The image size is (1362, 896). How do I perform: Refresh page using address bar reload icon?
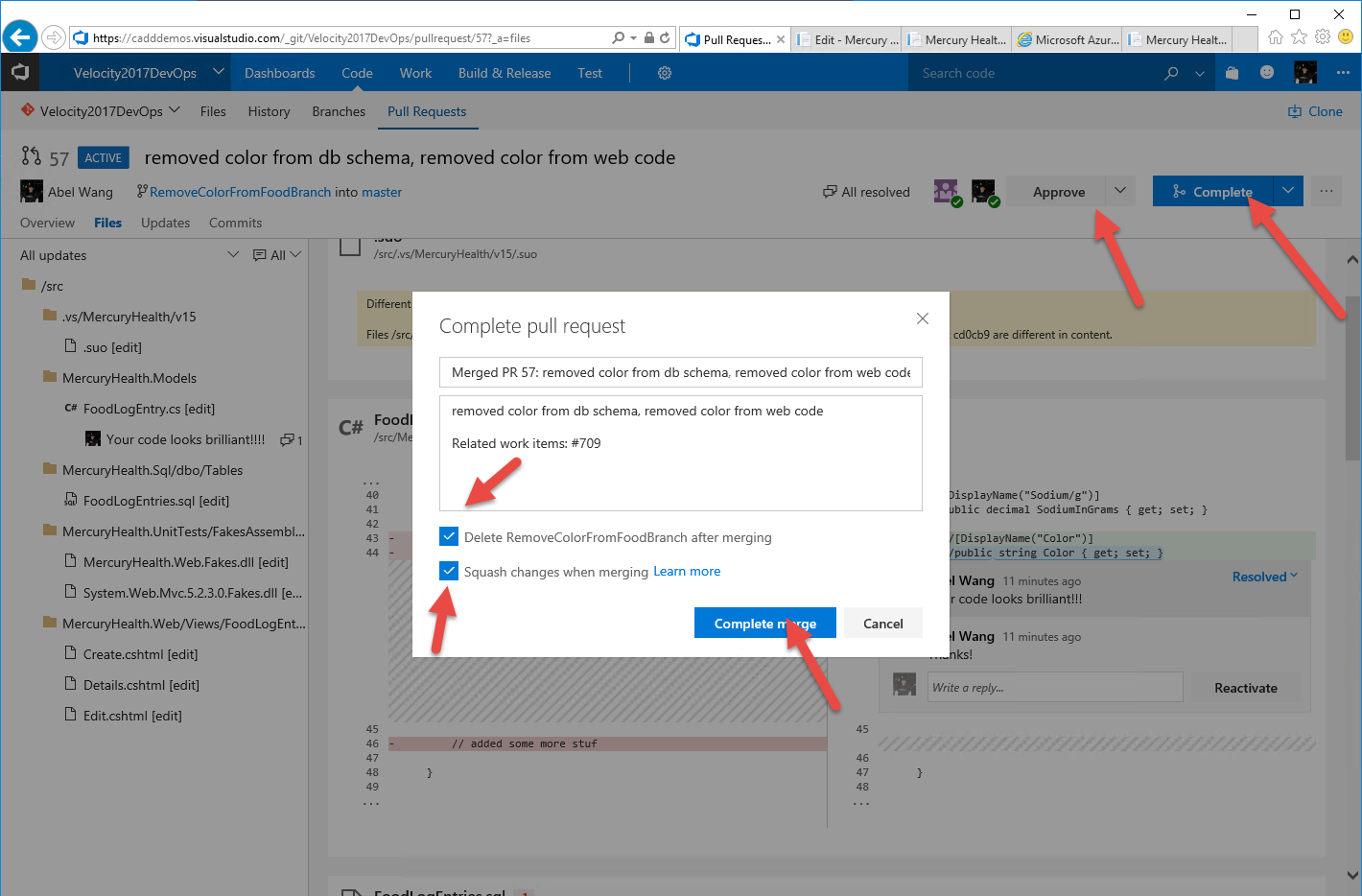(665, 37)
